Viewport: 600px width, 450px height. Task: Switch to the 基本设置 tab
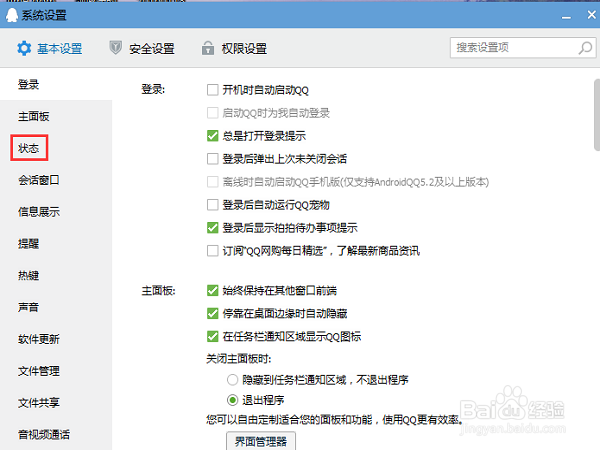pyautogui.click(x=50, y=49)
